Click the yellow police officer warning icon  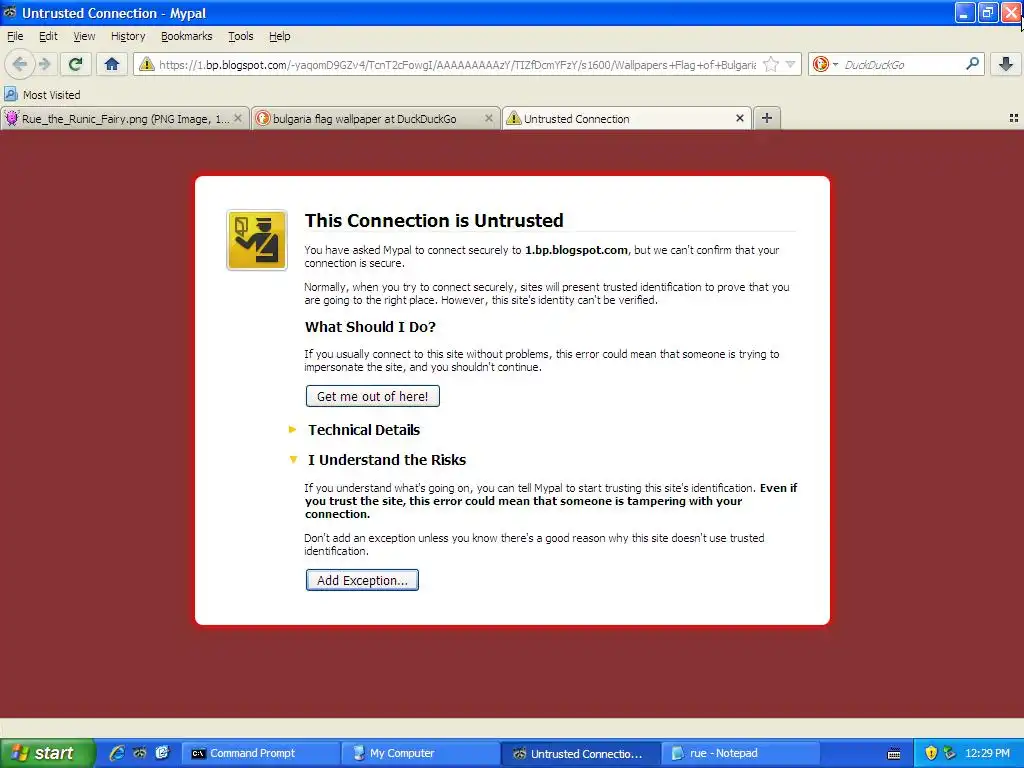pyautogui.click(x=257, y=240)
